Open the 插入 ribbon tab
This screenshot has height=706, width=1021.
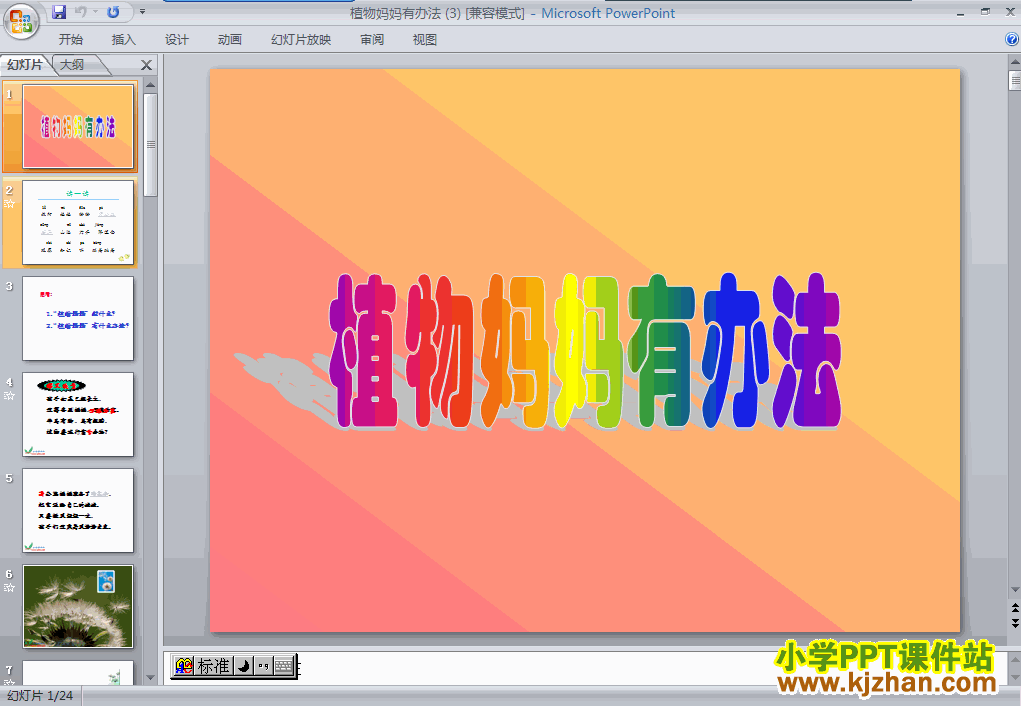(x=124, y=40)
